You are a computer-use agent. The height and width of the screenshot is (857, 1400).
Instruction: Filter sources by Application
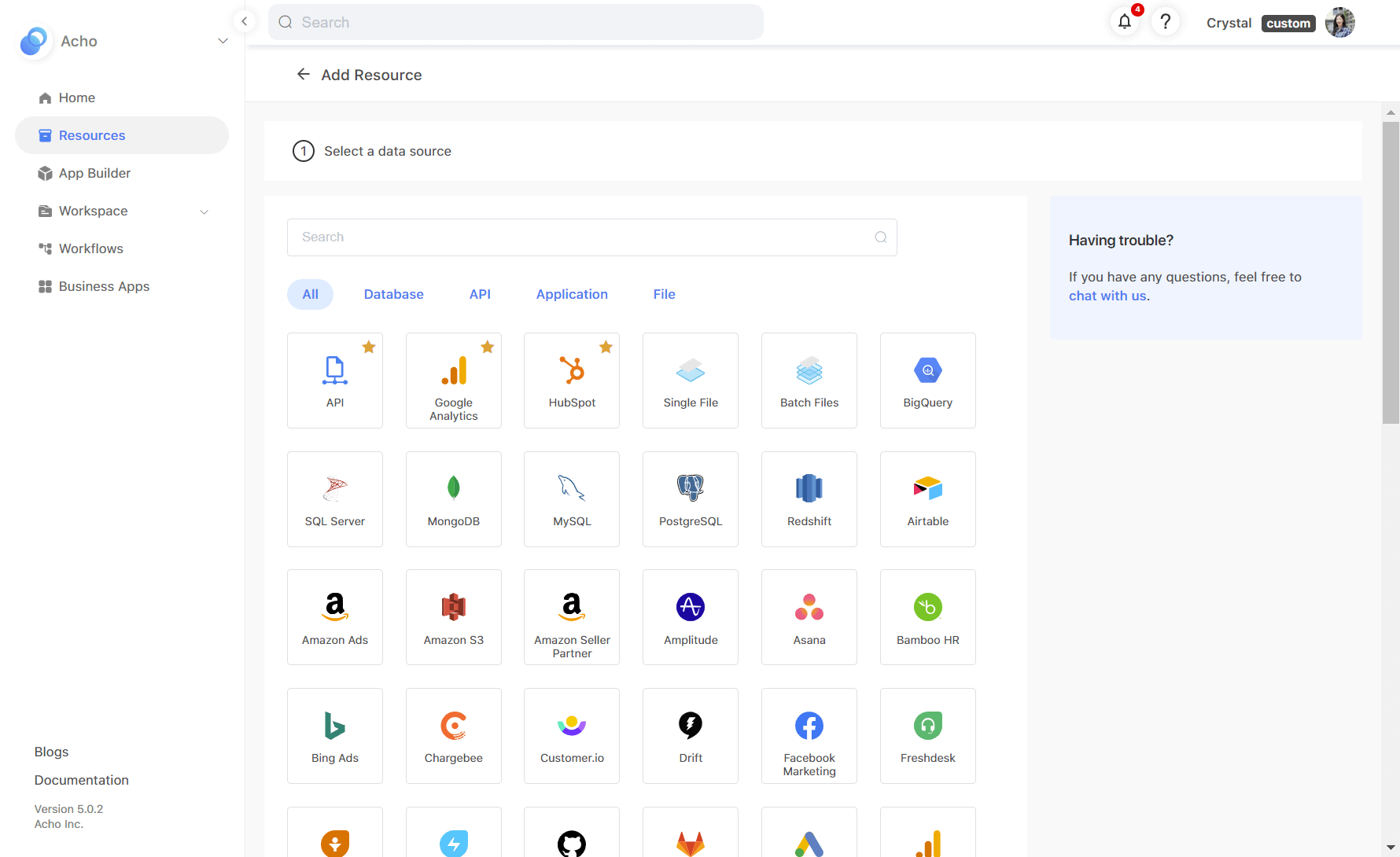tap(572, 294)
